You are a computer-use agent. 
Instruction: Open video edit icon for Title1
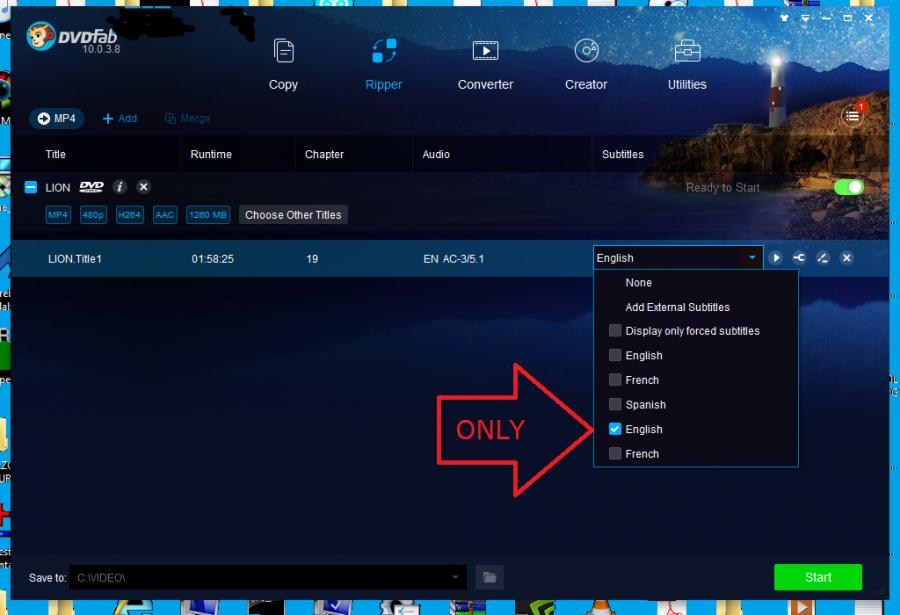[x=823, y=258]
